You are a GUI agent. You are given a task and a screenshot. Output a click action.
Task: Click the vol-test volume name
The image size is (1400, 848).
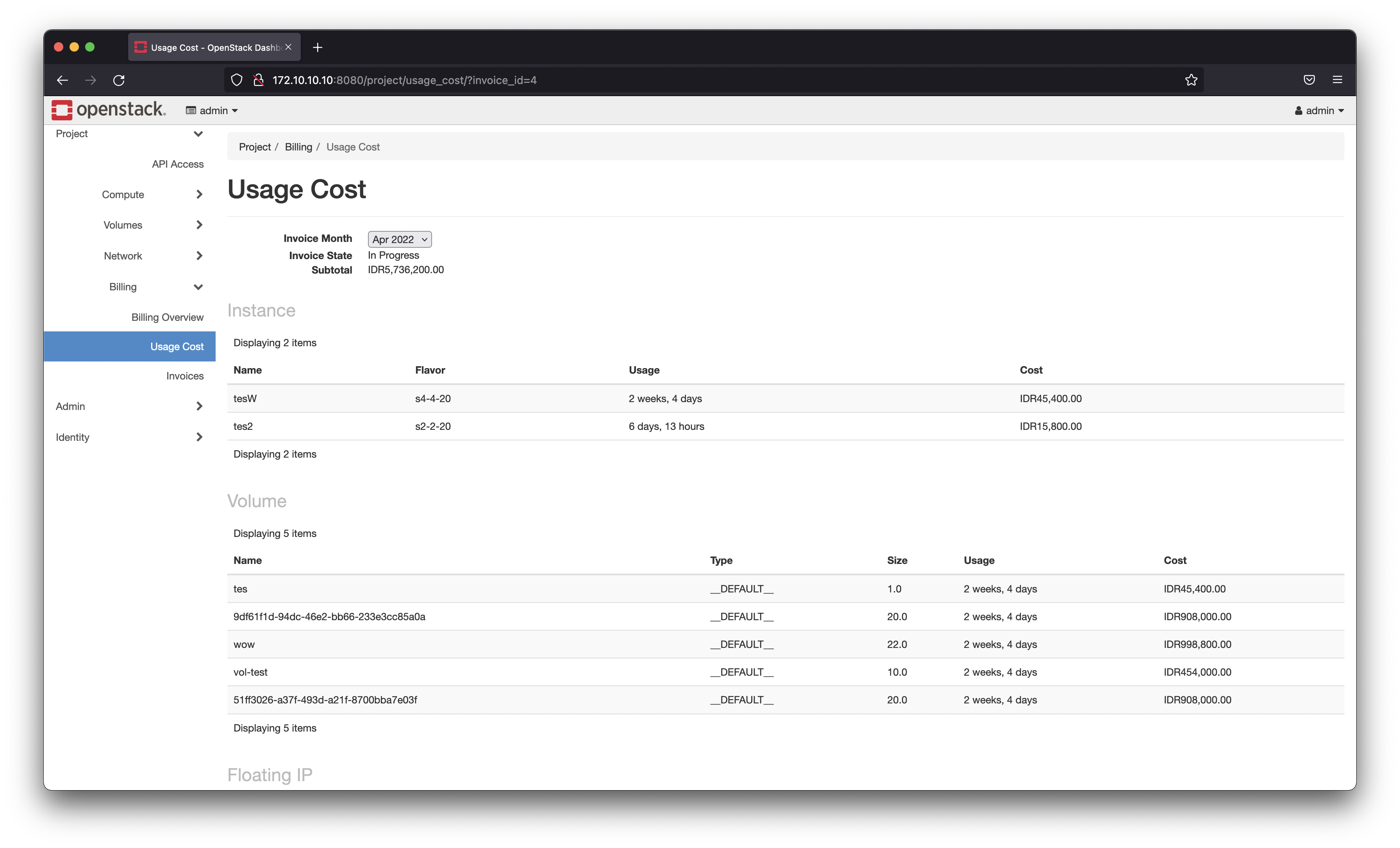[x=250, y=672]
